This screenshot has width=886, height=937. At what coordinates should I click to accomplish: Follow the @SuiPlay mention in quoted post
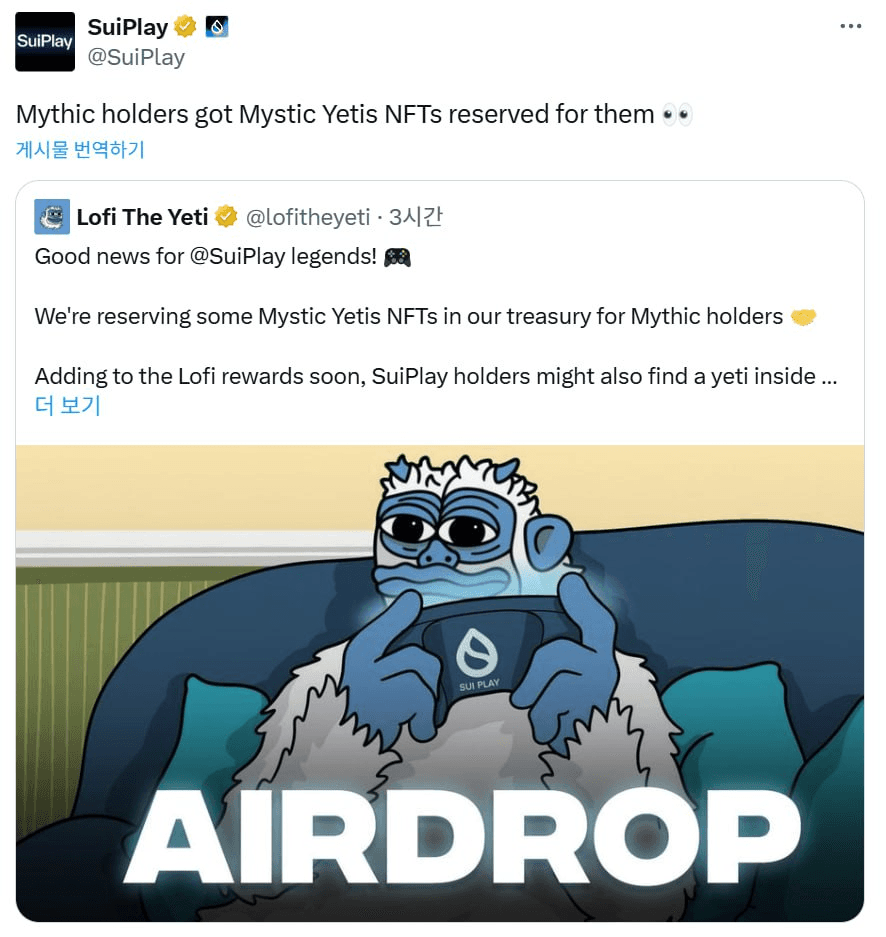[x=237, y=256]
